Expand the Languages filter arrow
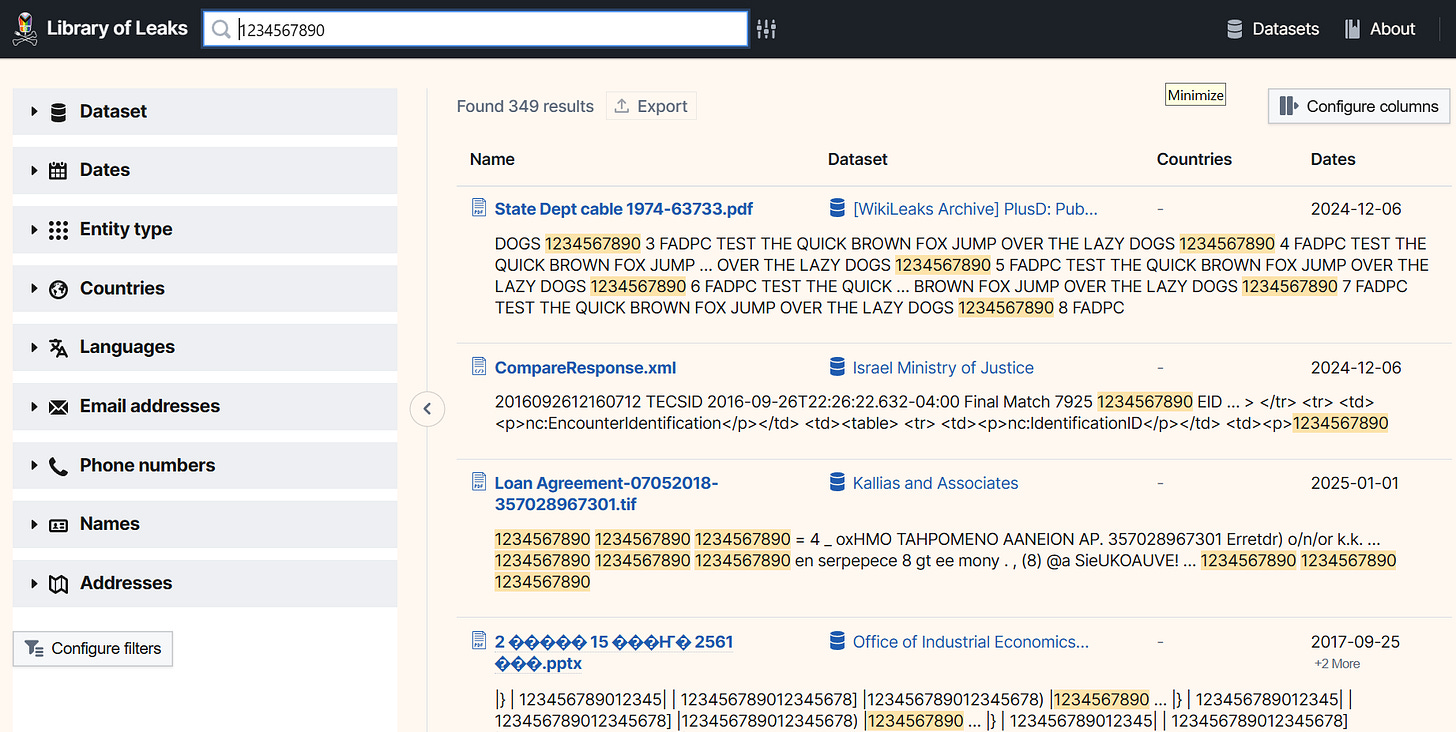Screen dimensions: 1456x732 [34, 348]
